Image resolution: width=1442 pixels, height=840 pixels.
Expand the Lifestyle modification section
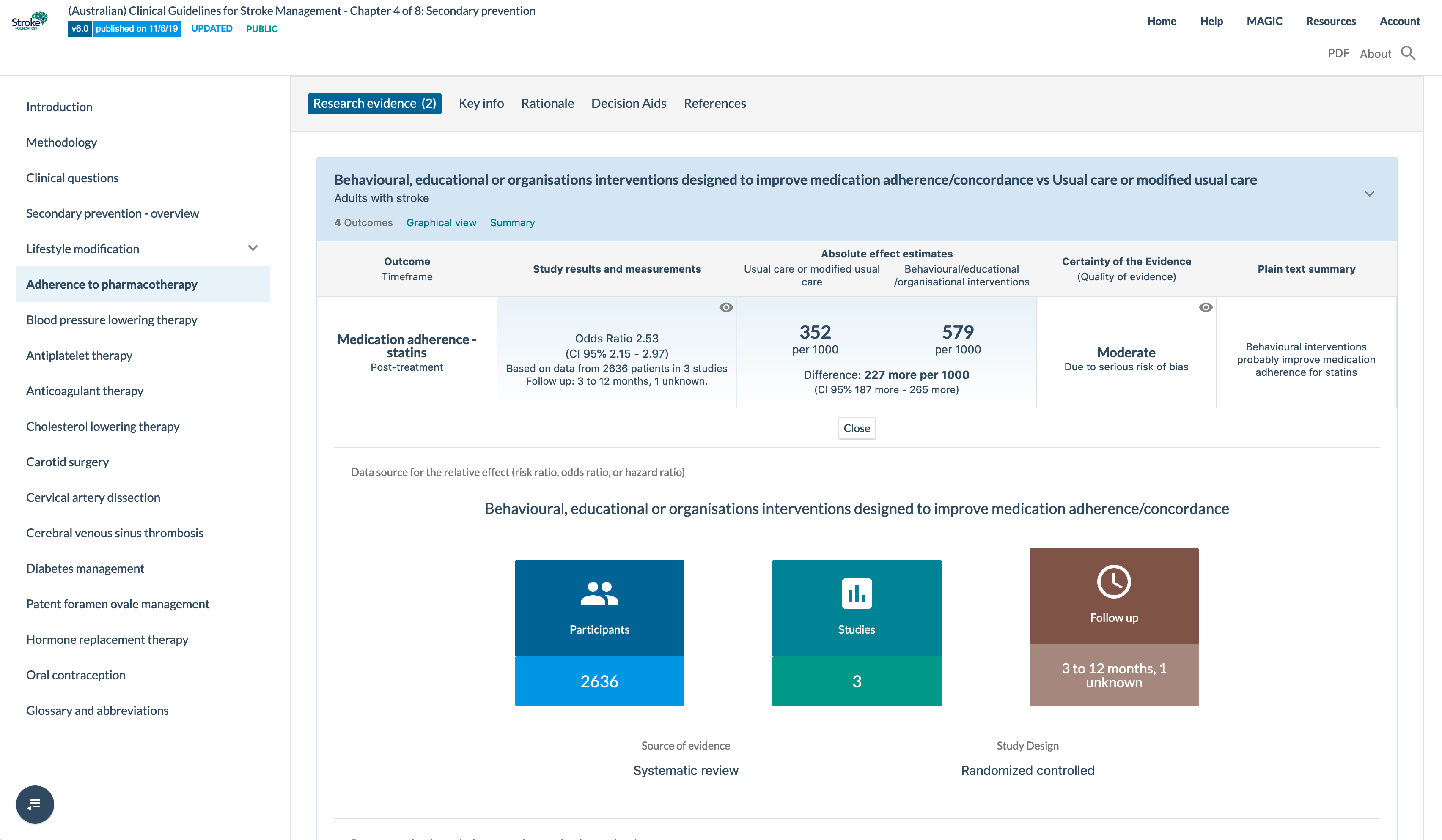tap(253, 248)
